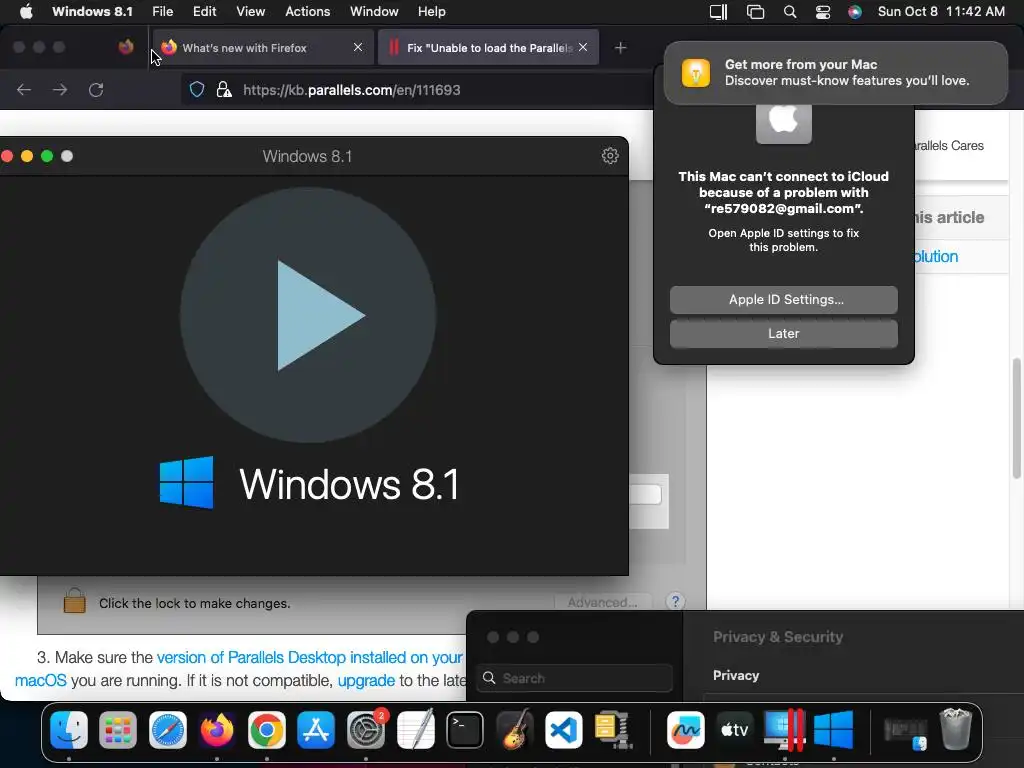Open Launchpad from the Dock
Viewport: 1024px width, 768px height.
[118, 729]
